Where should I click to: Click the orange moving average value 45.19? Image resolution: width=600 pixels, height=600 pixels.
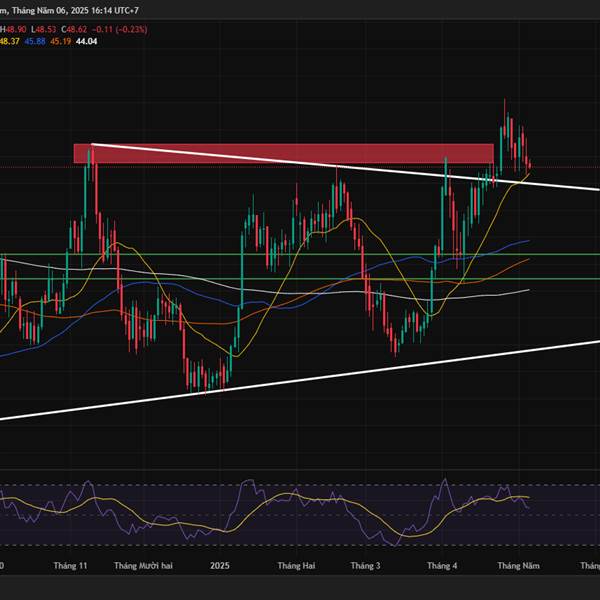[x=61, y=41]
